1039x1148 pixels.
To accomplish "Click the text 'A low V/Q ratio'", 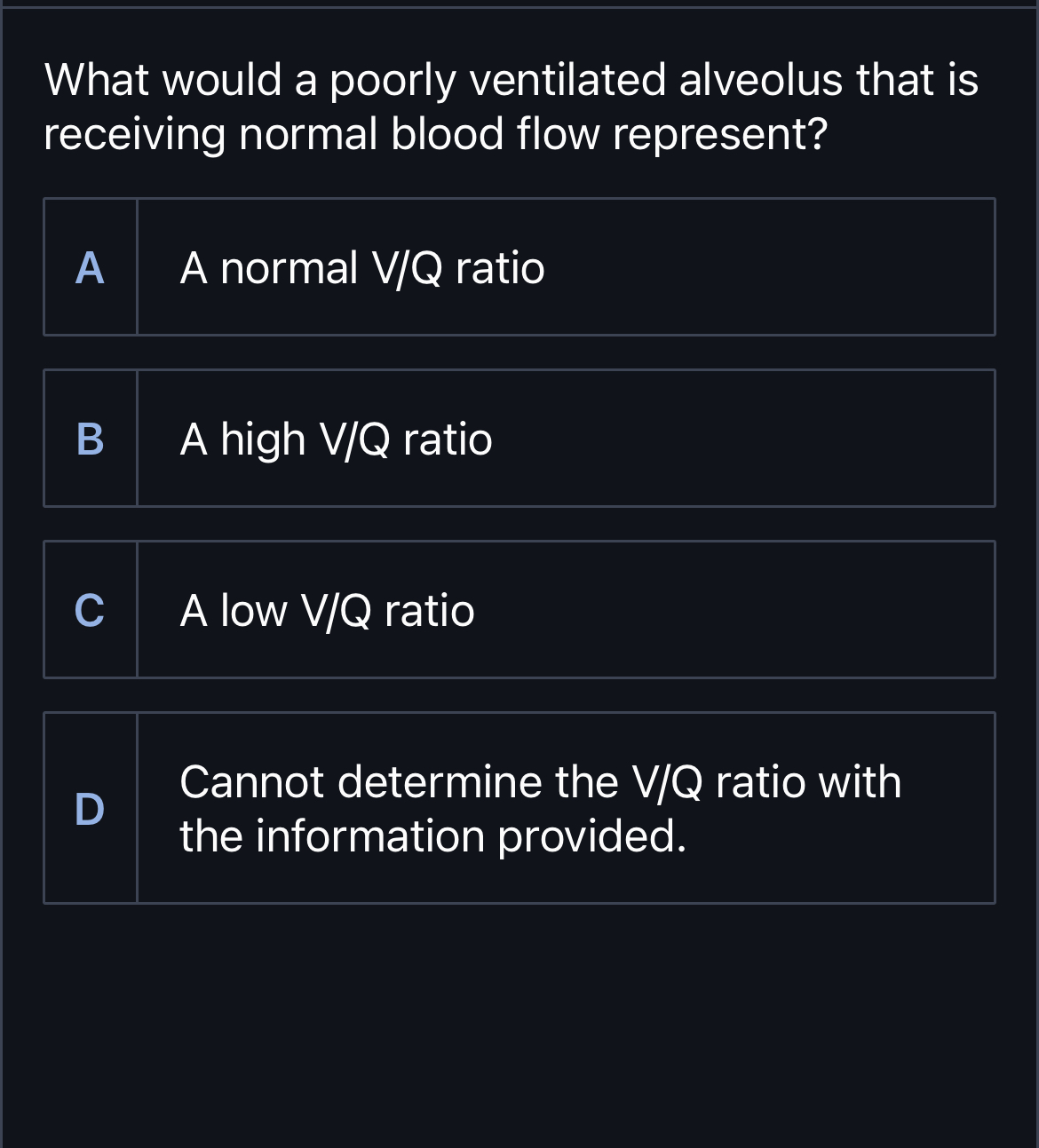I will tap(326, 609).
